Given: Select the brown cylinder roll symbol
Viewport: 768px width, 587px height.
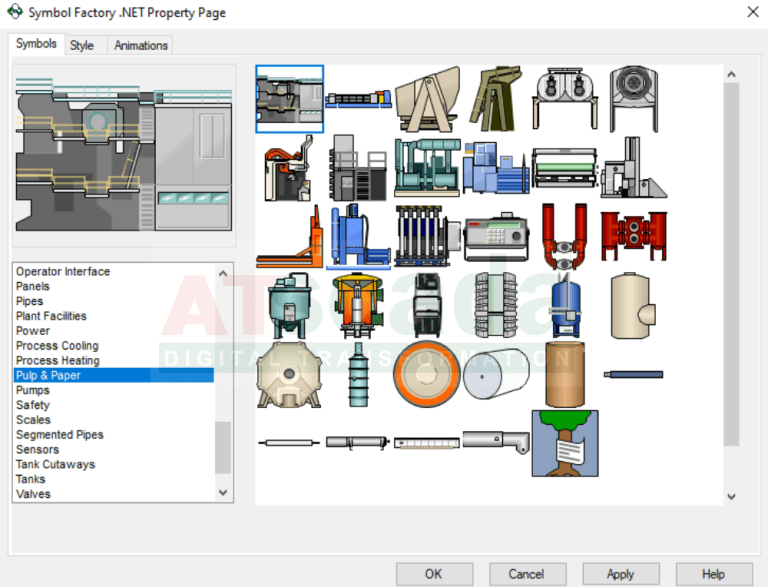Looking at the screenshot, I should click(565, 374).
